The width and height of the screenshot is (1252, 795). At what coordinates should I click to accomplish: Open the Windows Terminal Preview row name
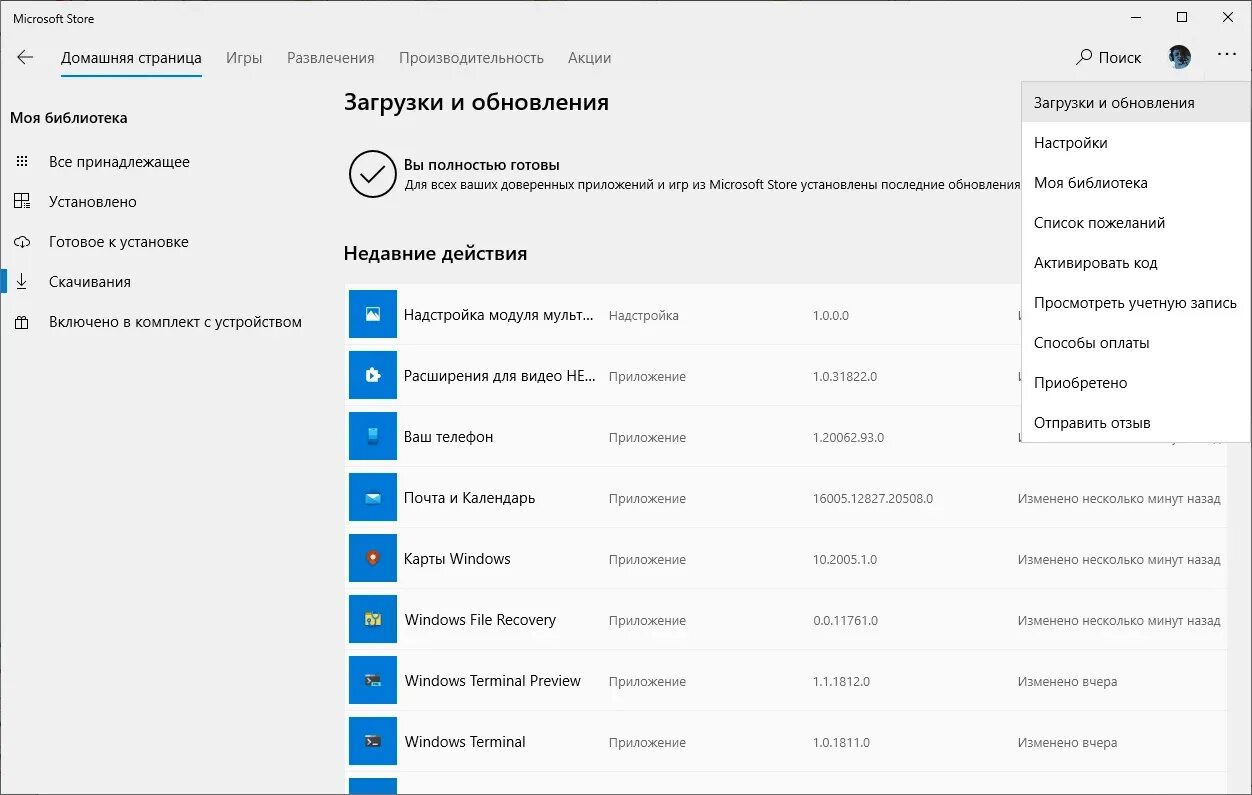pos(493,681)
